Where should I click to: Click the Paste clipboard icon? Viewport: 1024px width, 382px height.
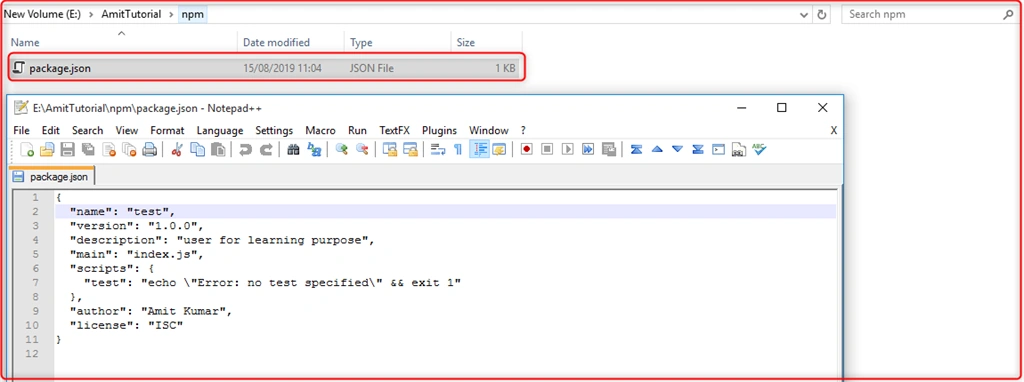(217, 150)
